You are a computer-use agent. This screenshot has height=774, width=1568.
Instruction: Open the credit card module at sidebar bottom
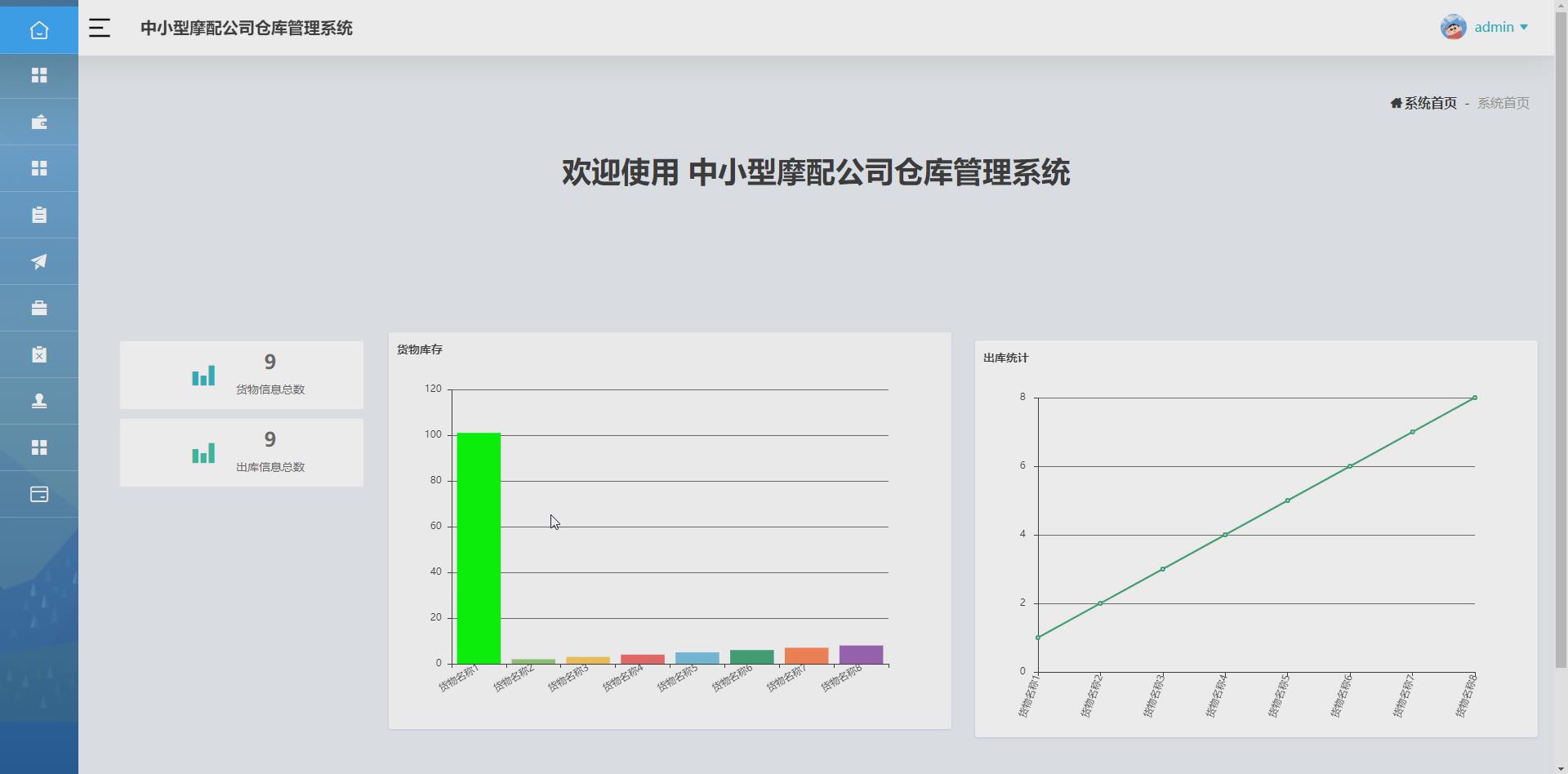click(x=38, y=494)
